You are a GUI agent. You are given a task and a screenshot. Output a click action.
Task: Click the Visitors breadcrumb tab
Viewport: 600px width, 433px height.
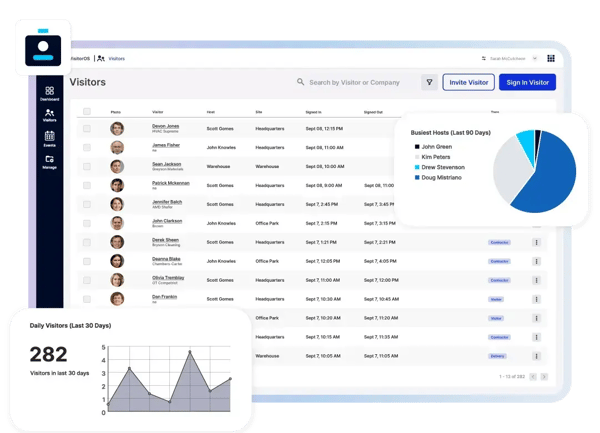[x=116, y=59]
